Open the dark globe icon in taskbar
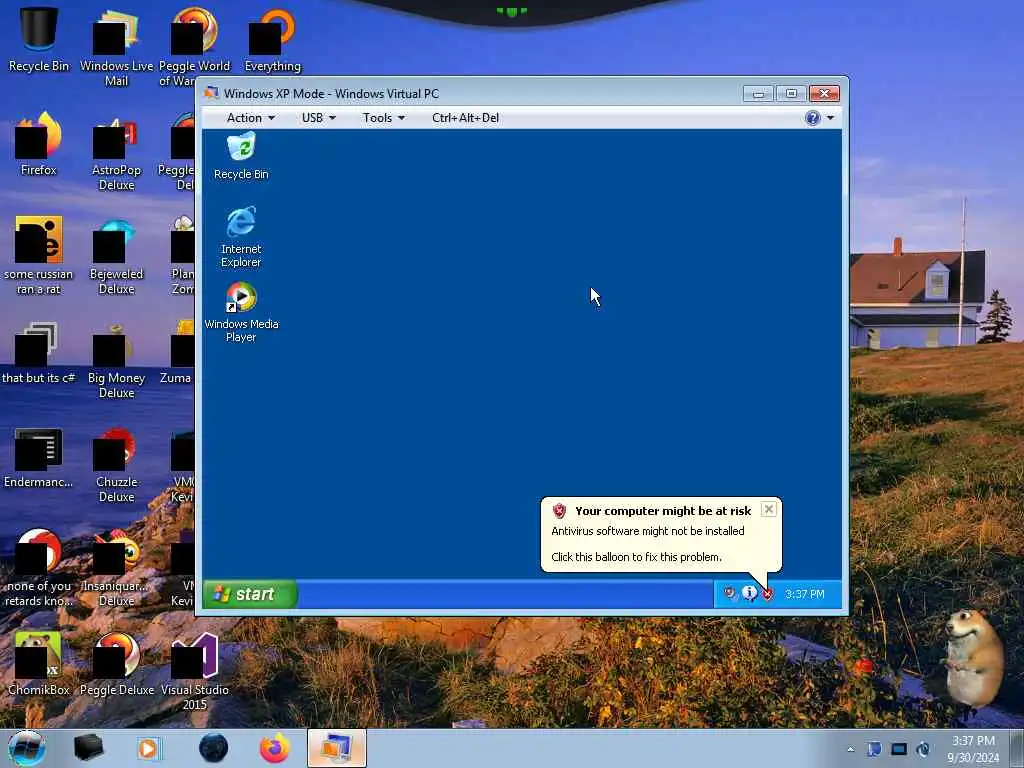This screenshot has width=1024, height=768. click(214, 748)
